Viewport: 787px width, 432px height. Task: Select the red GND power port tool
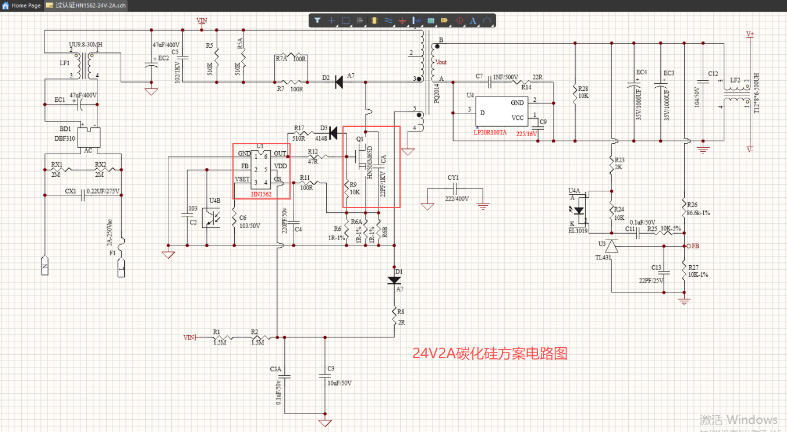403,21
